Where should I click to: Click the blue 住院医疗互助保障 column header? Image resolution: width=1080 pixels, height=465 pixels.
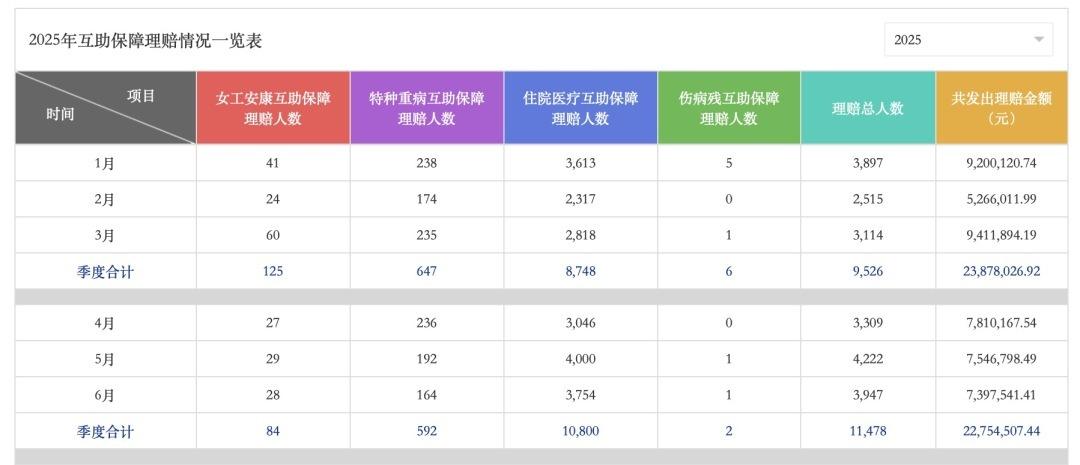pos(580,108)
